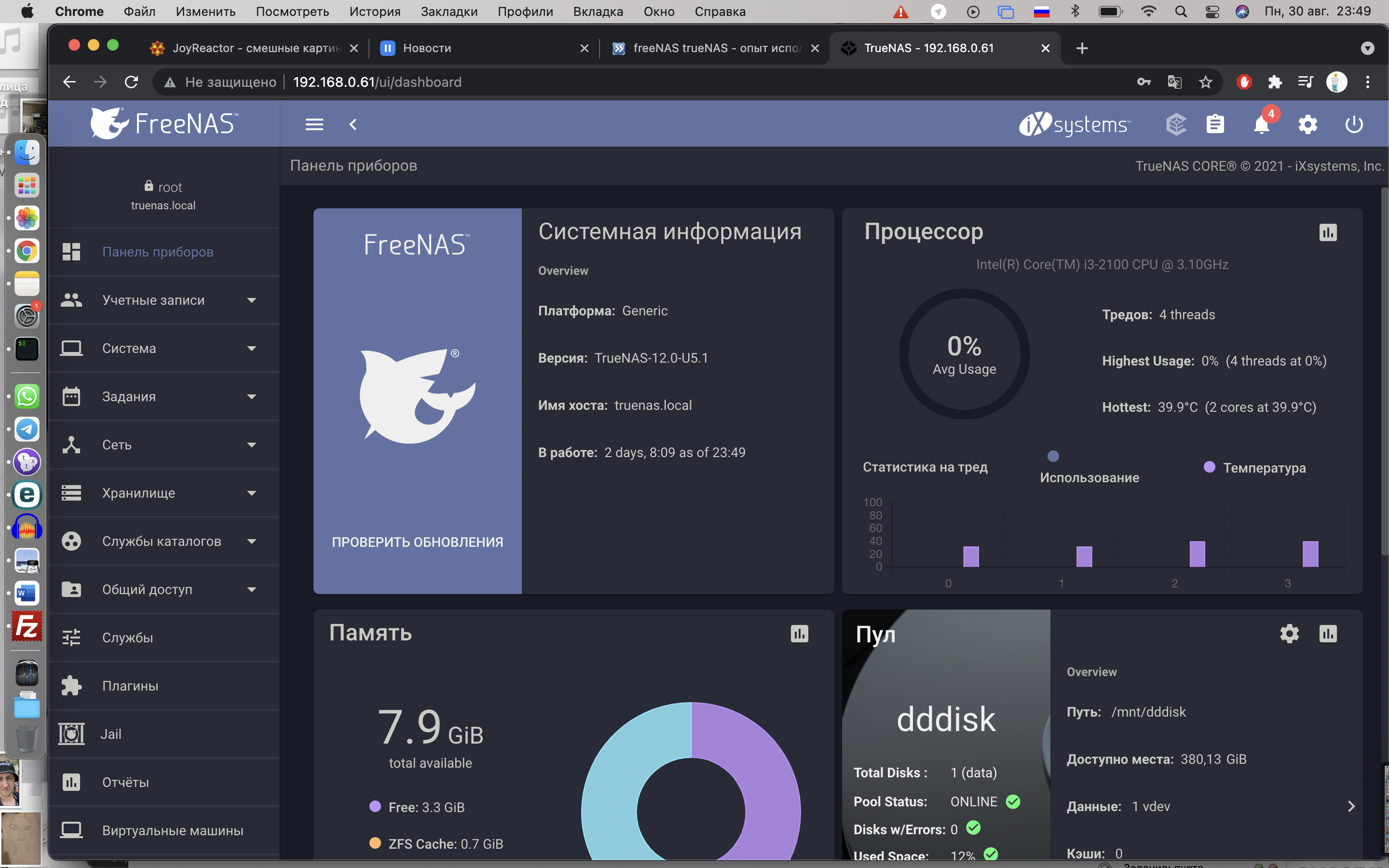Click ПРОВЕРИТЬ ОБНОВЛЕНИЯ button

(417, 542)
